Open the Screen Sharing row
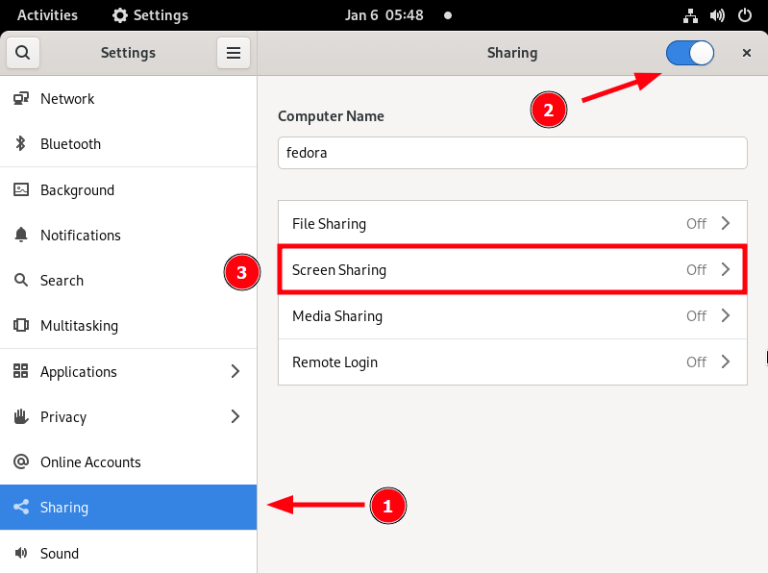The height and width of the screenshot is (573, 768). point(512,269)
